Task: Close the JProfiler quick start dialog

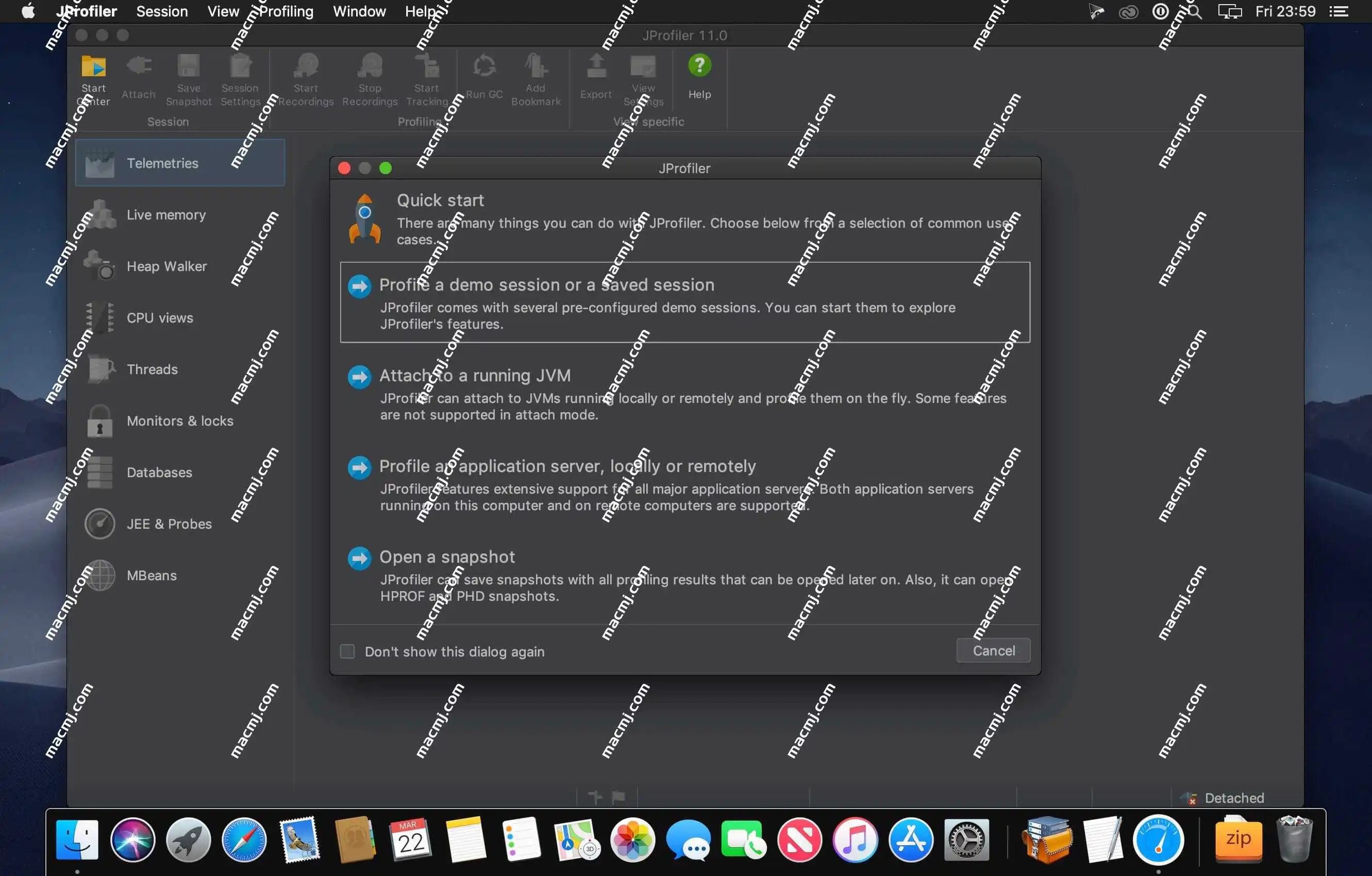Action: (x=344, y=168)
